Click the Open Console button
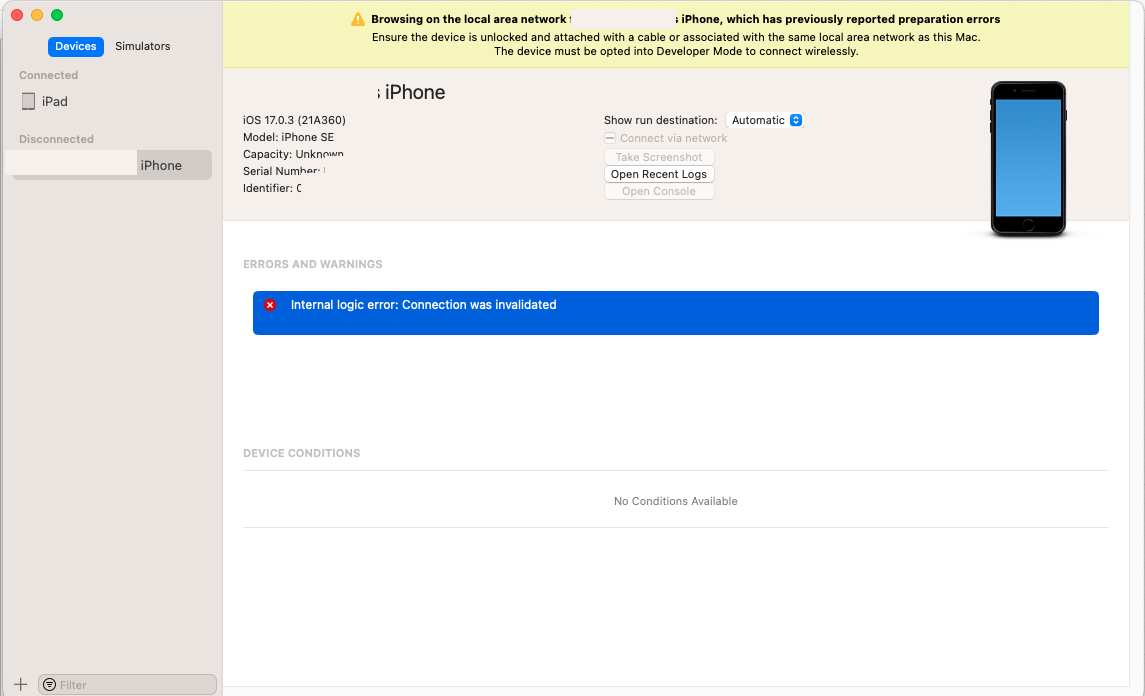The height and width of the screenshot is (696, 1145). click(659, 191)
